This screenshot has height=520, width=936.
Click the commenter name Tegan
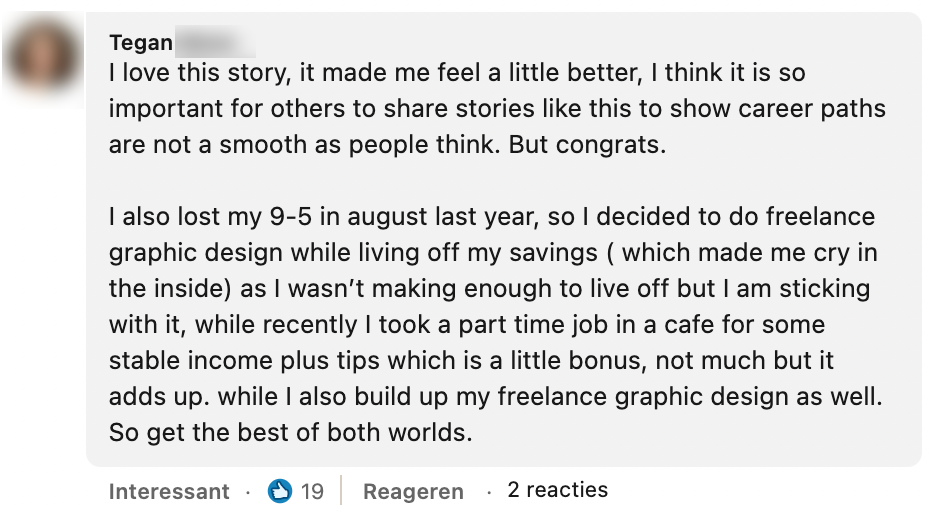[x=140, y=43]
